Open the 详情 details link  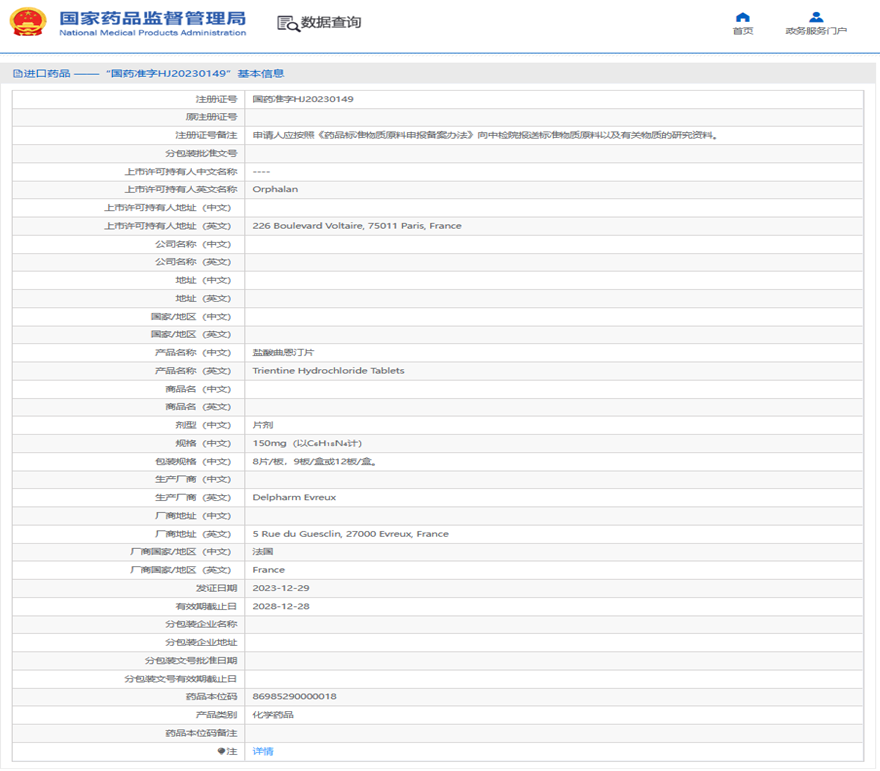pyautogui.click(x=263, y=751)
